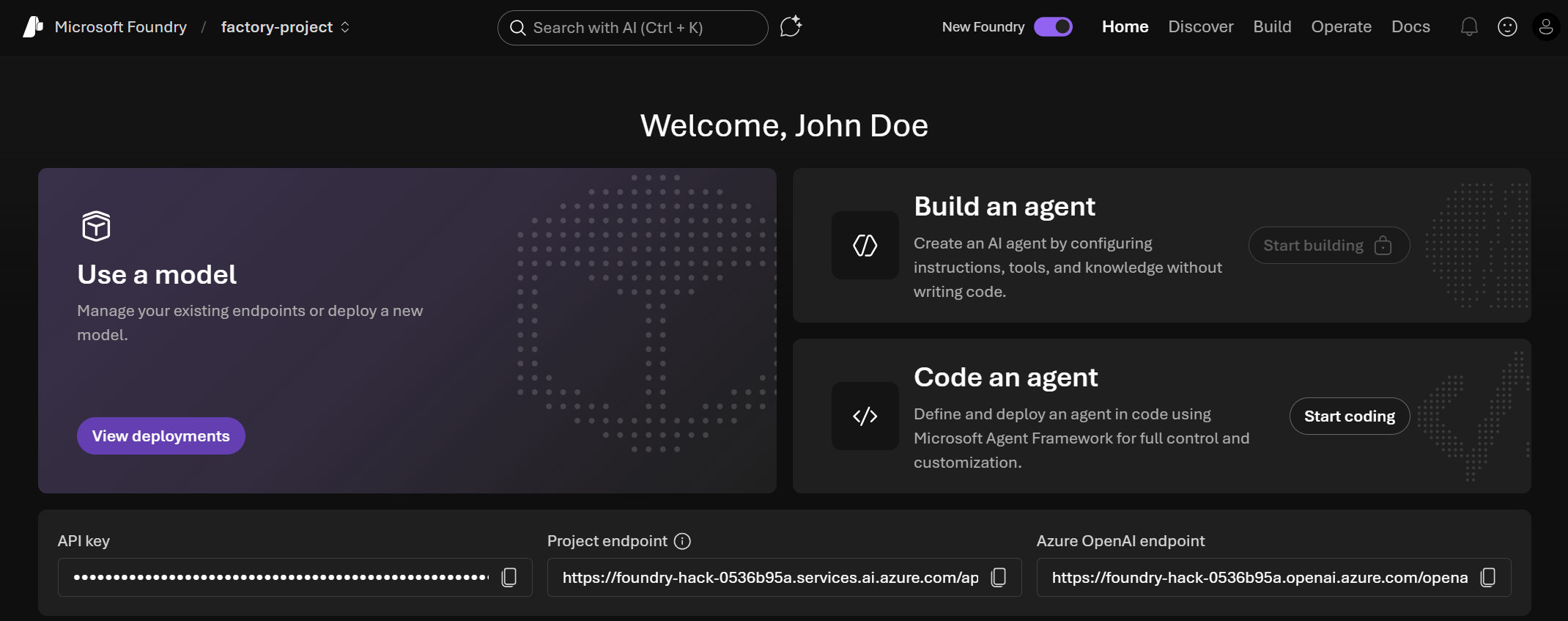This screenshot has width=1568, height=621.
Task: Click the Project endpoint URL field
Action: coord(785,578)
